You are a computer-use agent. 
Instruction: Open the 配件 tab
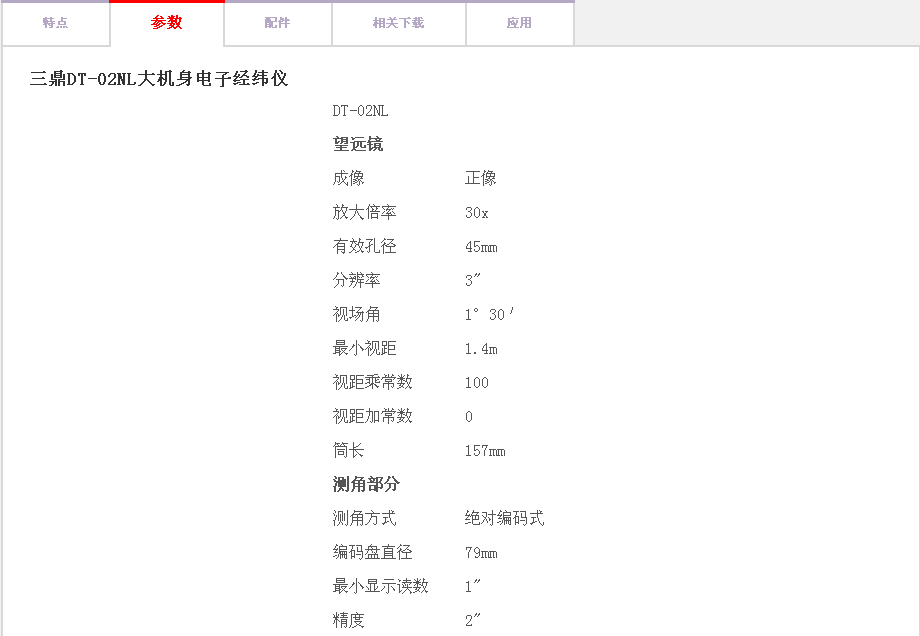click(x=277, y=23)
